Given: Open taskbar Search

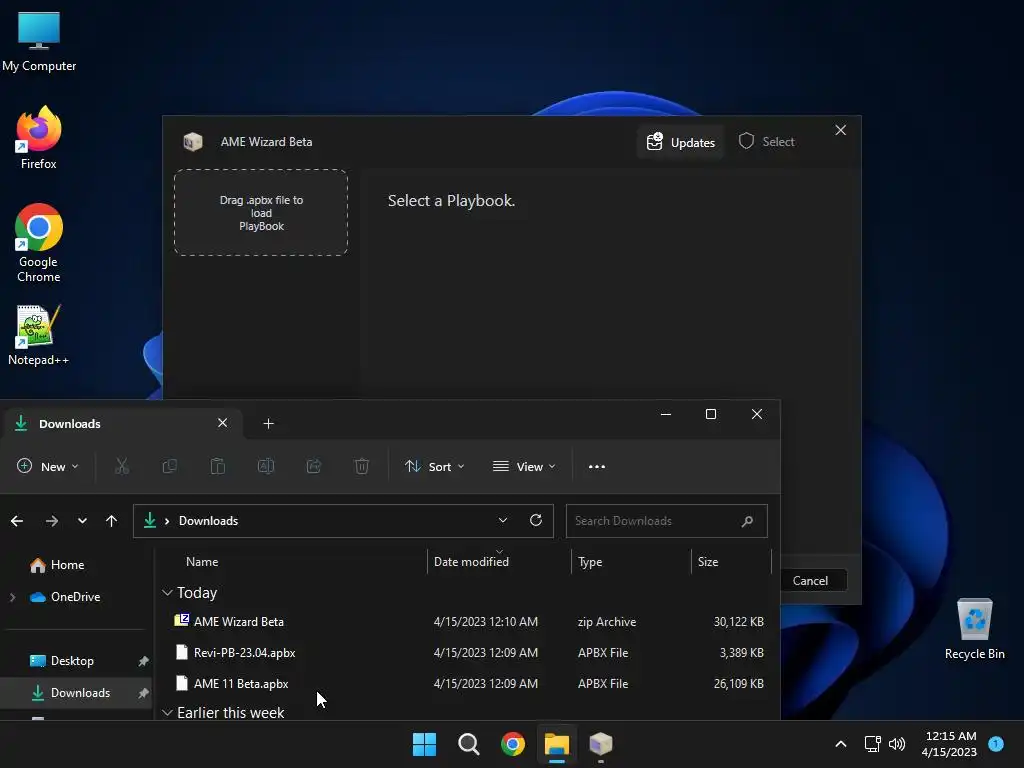Looking at the screenshot, I should [469, 744].
